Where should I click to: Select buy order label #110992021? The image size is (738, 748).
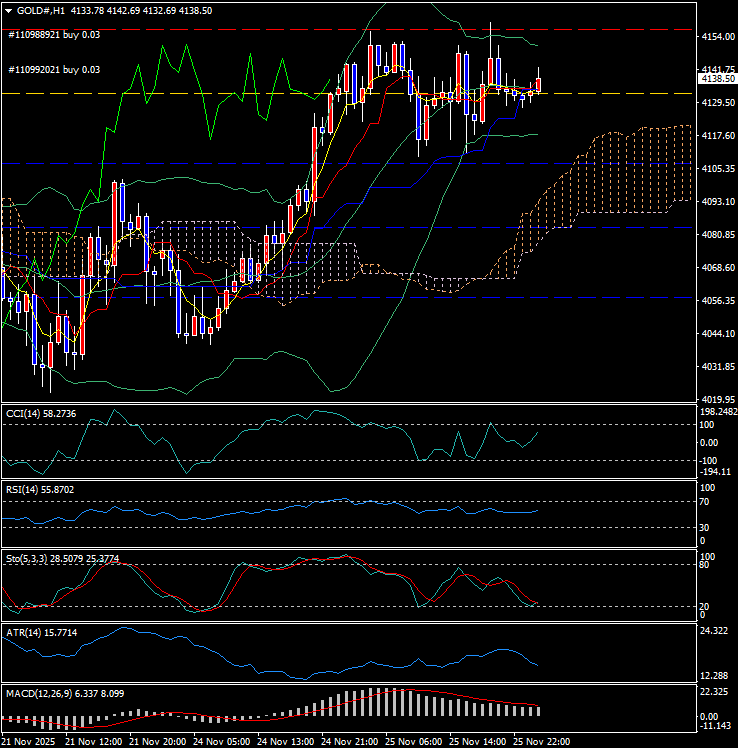tap(54, 70)
